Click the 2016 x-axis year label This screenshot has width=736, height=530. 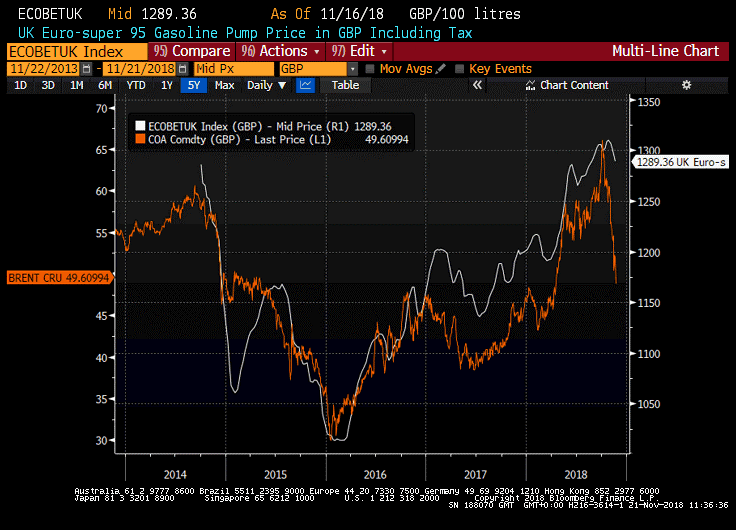375,475
